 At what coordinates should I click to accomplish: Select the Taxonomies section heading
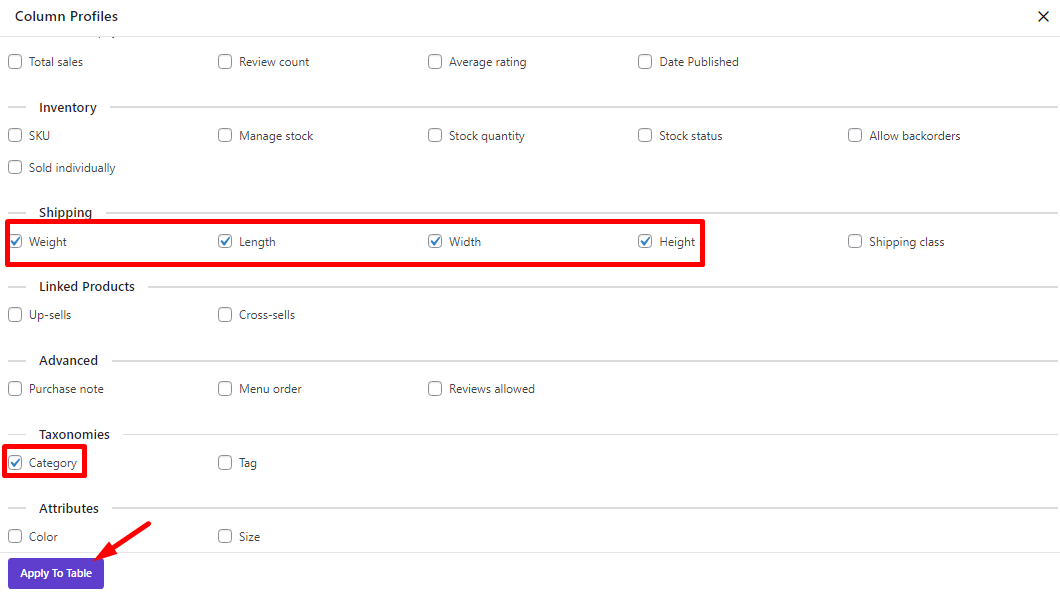pos(74,435)
